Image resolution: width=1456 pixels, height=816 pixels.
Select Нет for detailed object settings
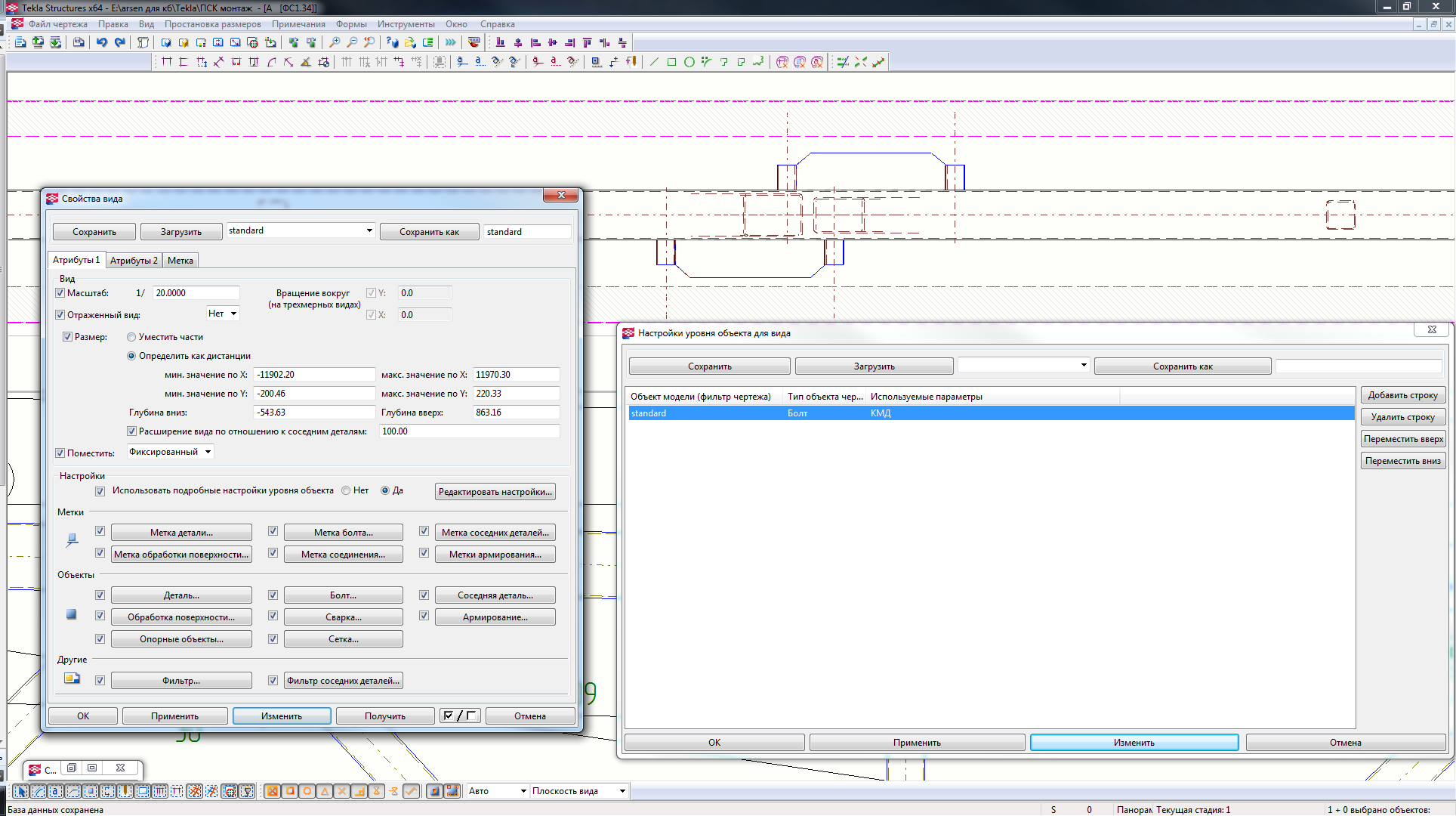coord(347,490)
